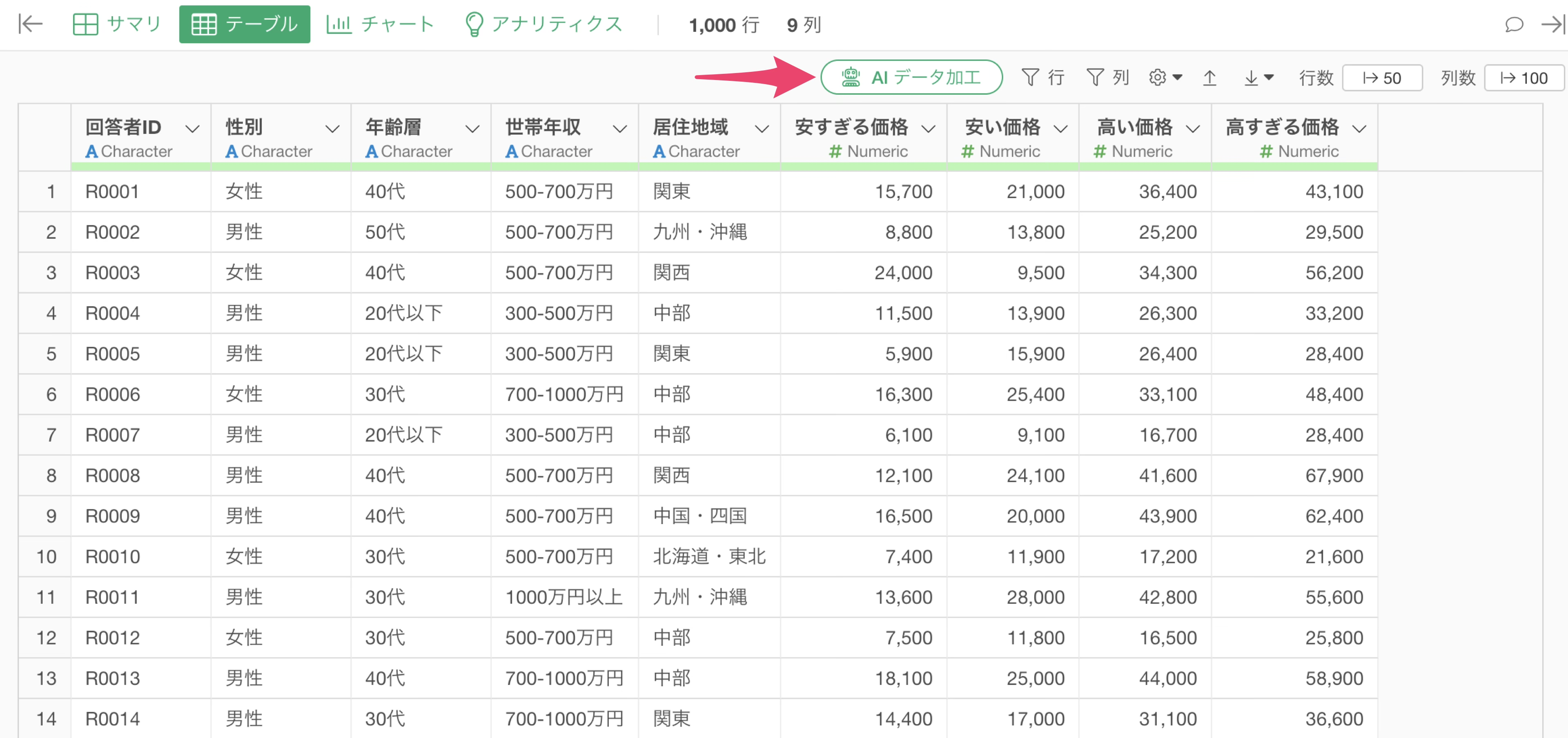Click the AI データ加工 button
The image size is (1568, 738).
tap(911, 77)
